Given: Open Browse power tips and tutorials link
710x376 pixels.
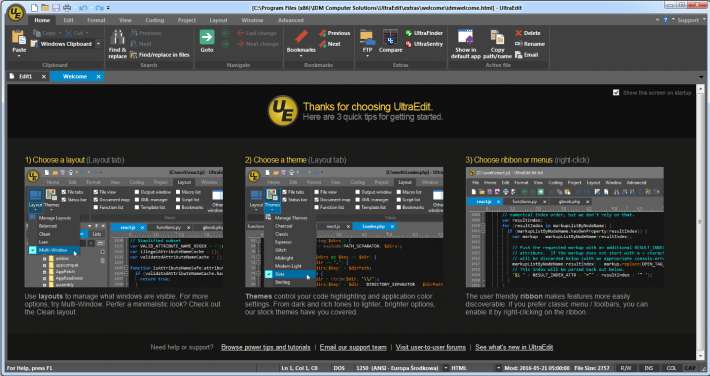Looking at the screenshot, I should point(266,347).
